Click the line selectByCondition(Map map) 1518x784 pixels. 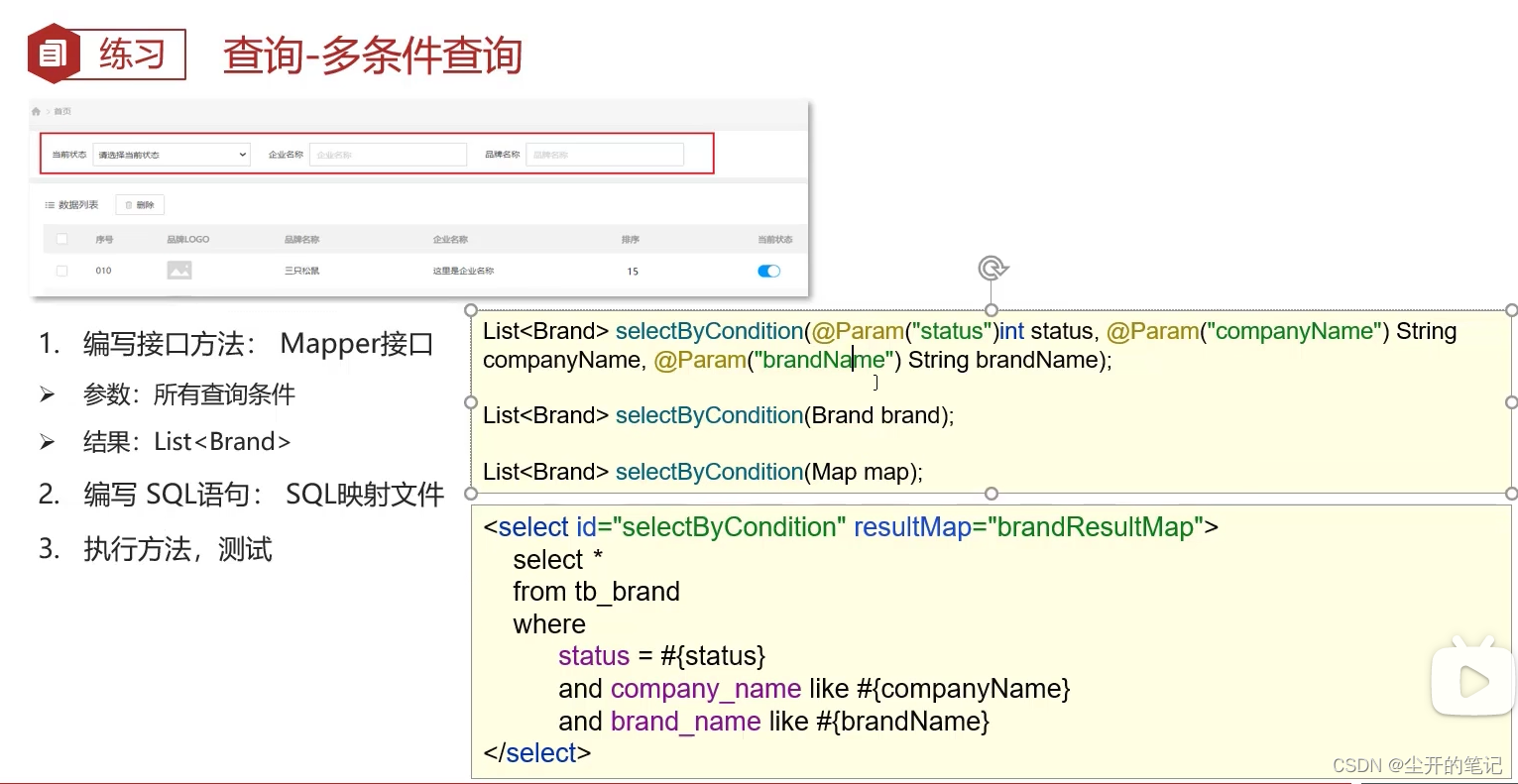(x=703, y=472)
